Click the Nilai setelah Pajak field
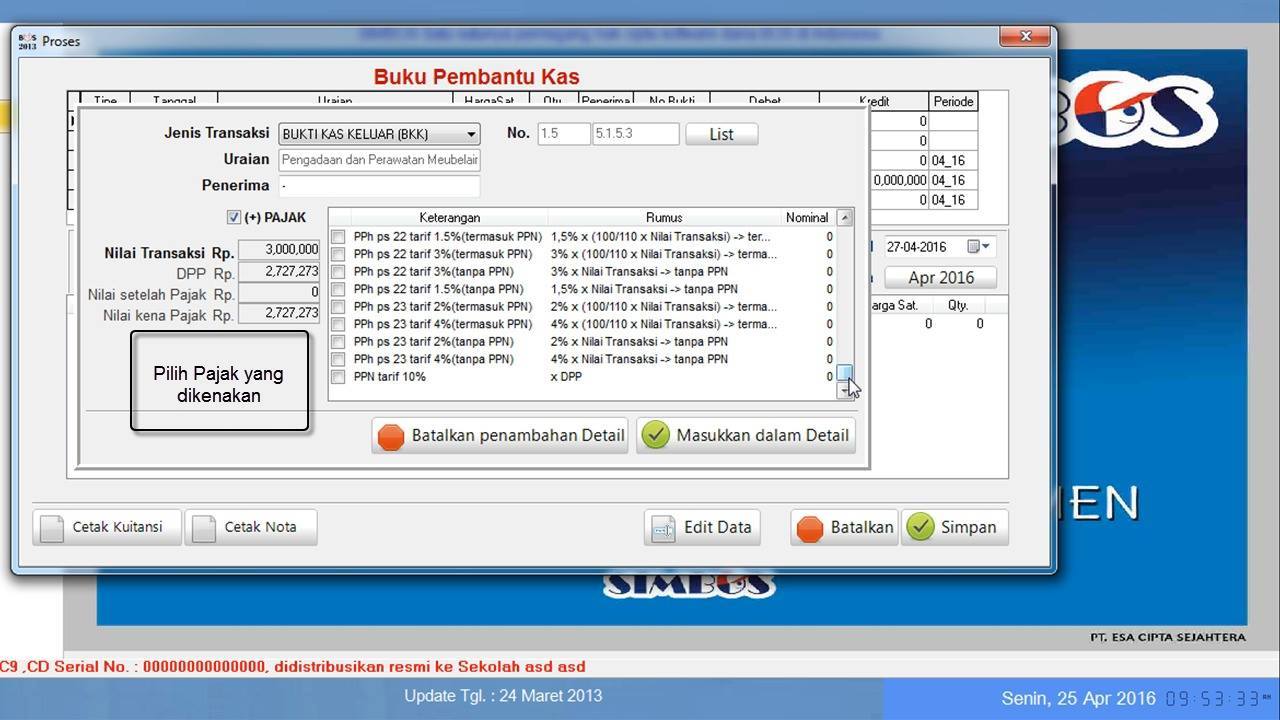The width and height of the screenshot is (1280, 720). [x=279, y=293]
